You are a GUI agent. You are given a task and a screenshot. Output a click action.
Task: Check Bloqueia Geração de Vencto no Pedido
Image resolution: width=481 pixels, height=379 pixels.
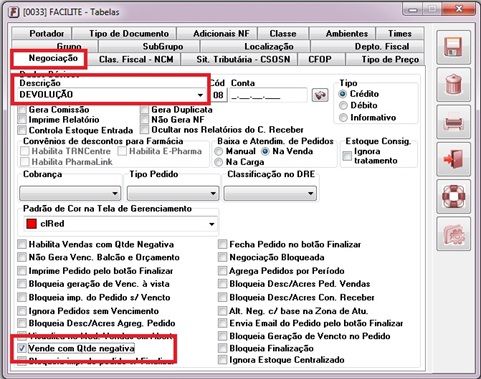[x=222, y=336]
